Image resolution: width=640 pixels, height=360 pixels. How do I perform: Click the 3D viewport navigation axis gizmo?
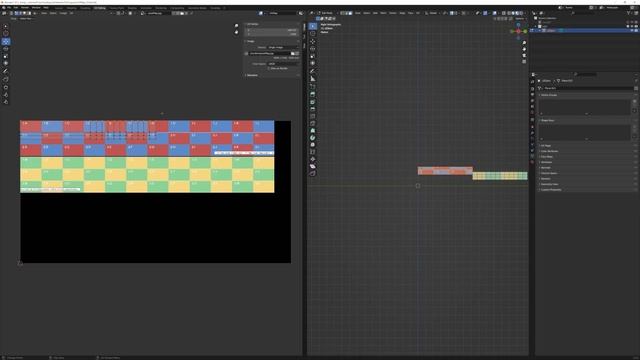click(x=518, y=31)
